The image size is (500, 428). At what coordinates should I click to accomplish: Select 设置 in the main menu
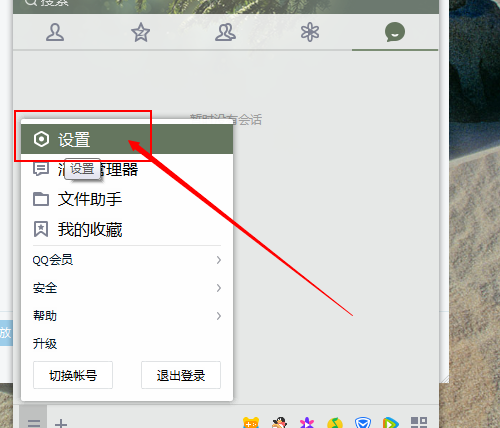[x=127, y=139]
